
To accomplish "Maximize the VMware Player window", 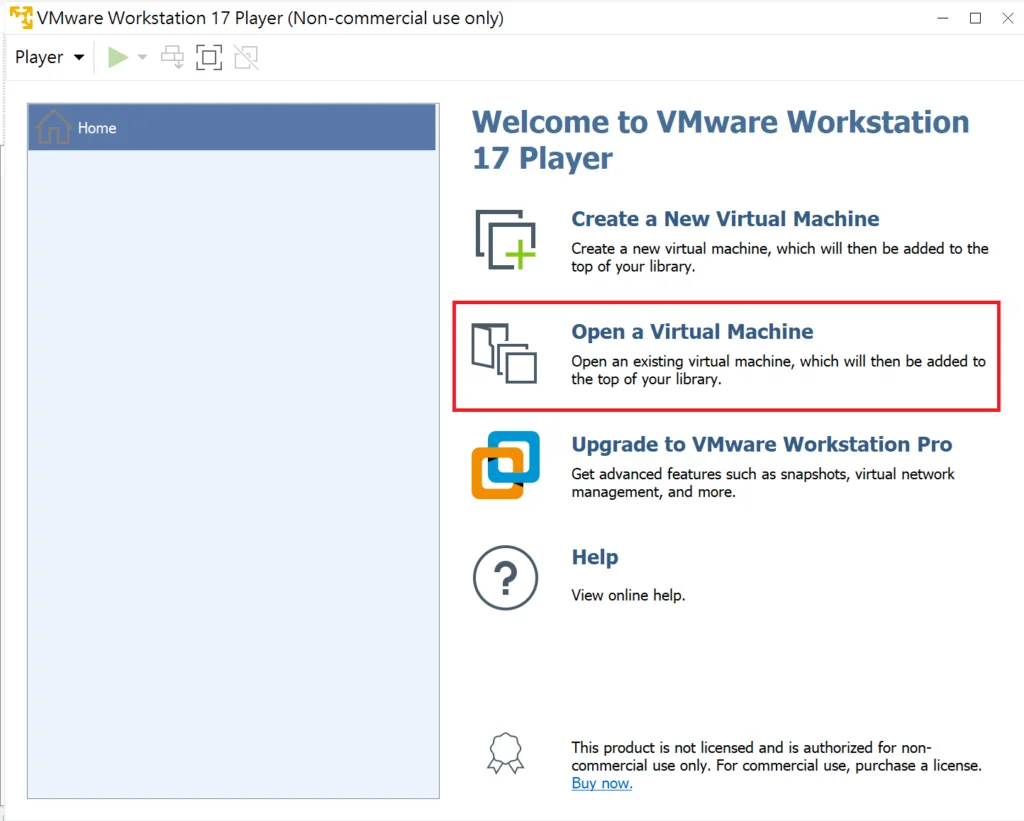I will click(975, 18).
